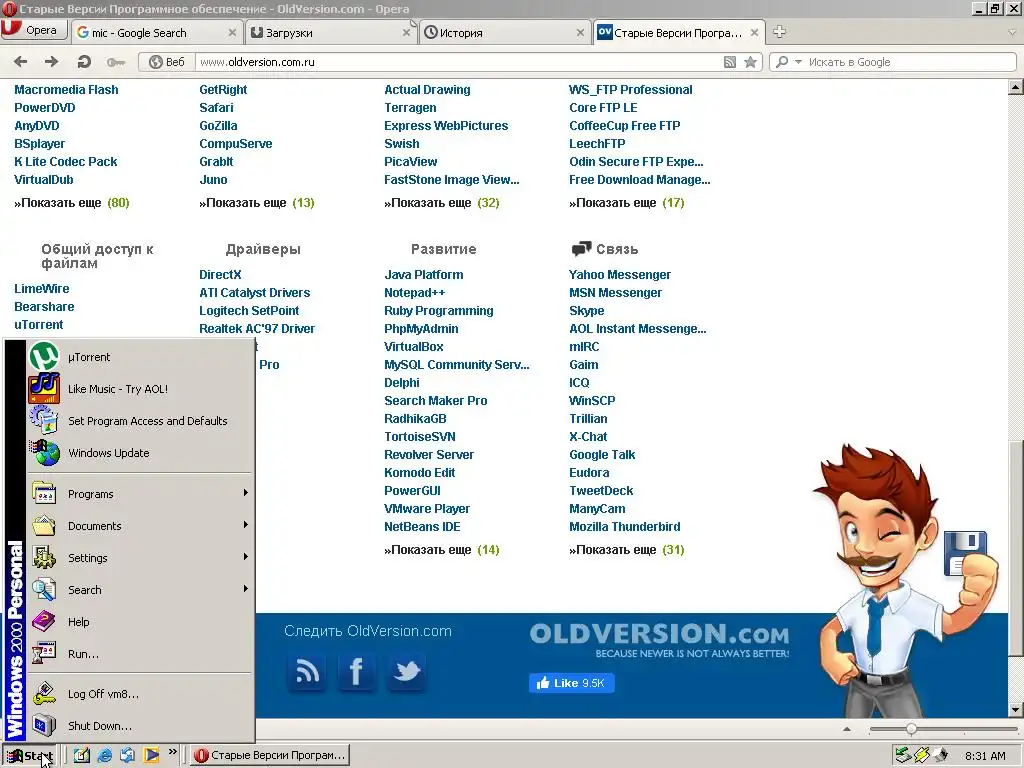
Task: Expand hidden quick launch icons chevron
Action: coord(173,752)
